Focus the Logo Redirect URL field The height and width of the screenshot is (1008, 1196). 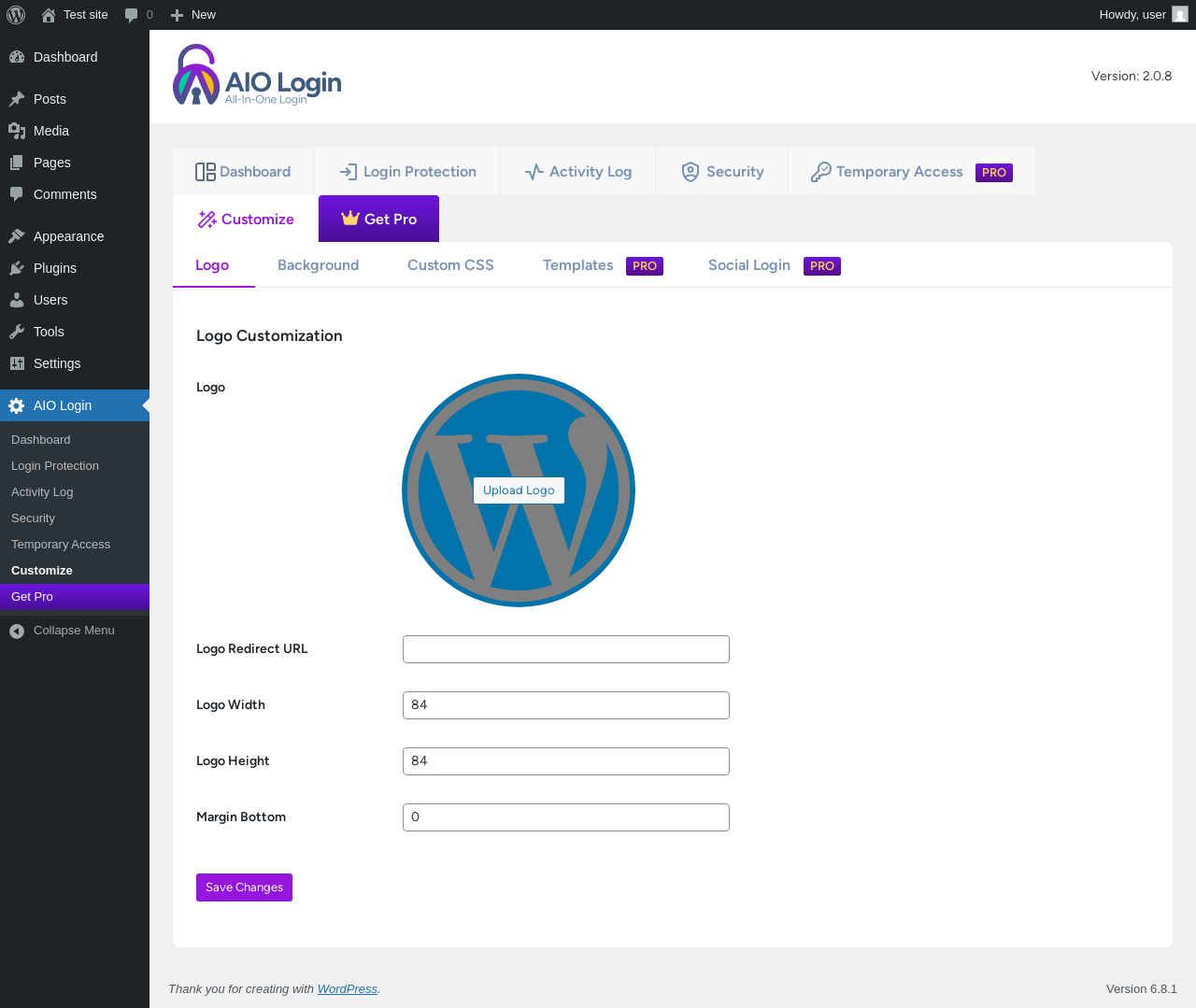[566, 649]
